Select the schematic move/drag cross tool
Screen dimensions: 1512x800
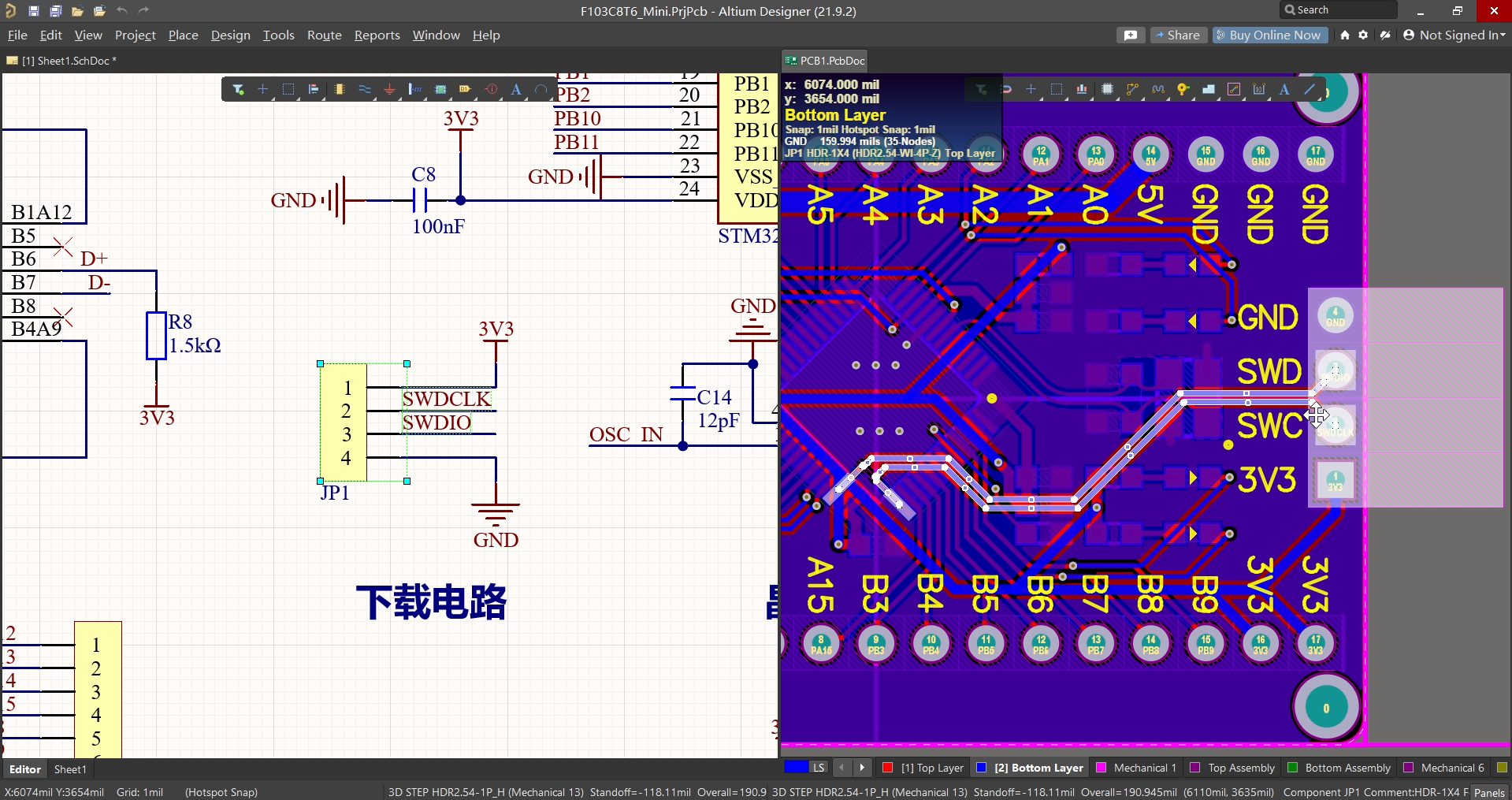click(x=263, y=89)
